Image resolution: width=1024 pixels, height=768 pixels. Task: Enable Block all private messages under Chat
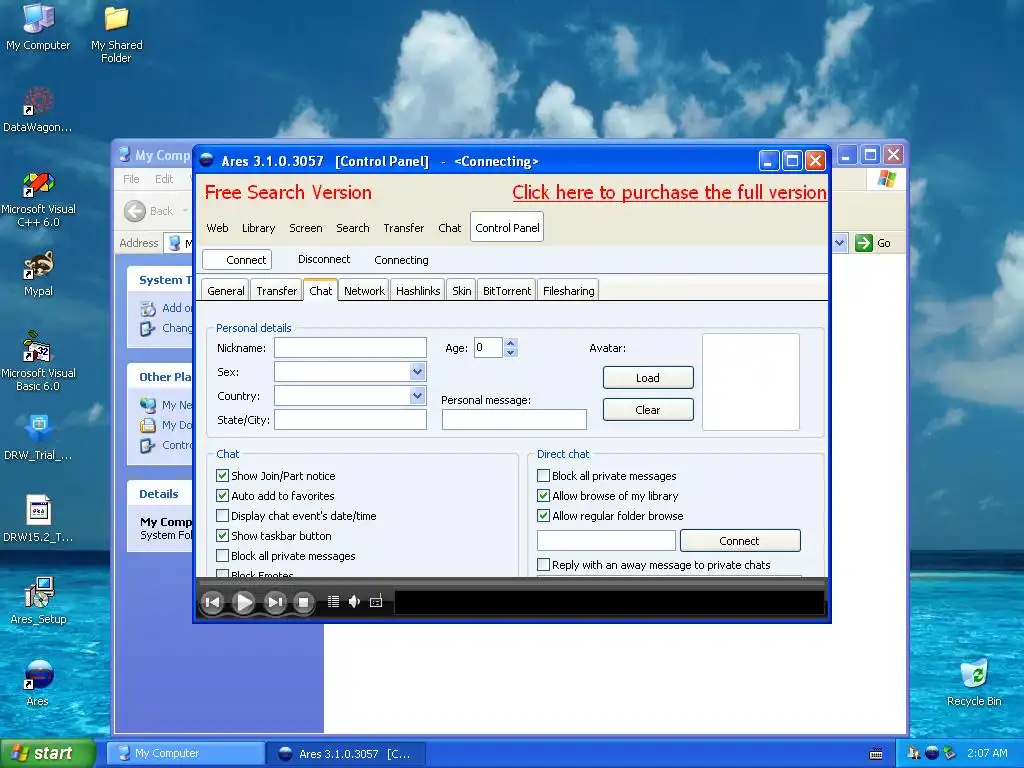(222, 556)
